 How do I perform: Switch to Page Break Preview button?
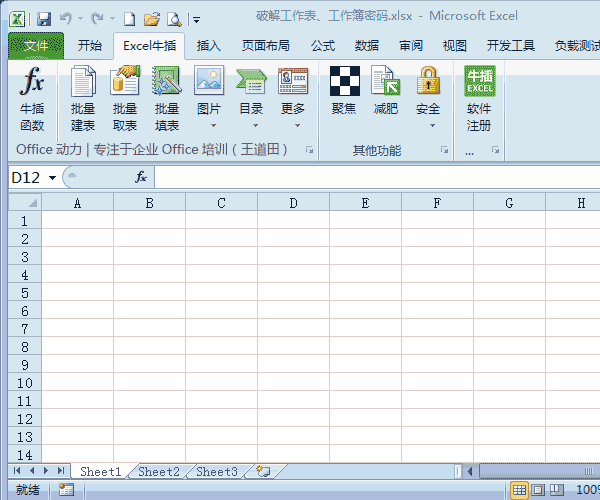tap(557, 490)
